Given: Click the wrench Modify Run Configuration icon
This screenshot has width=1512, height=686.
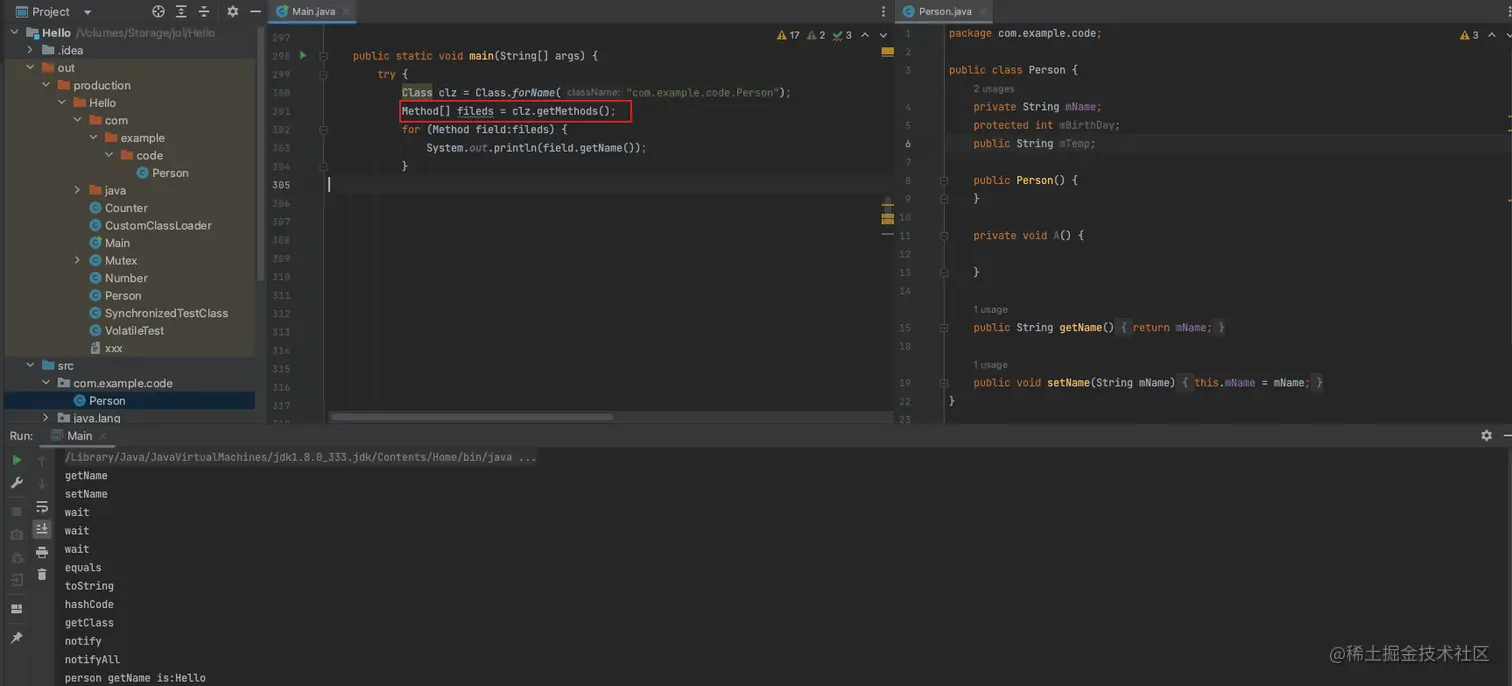Looking at the screenshot, I should [x=17, y=483].
